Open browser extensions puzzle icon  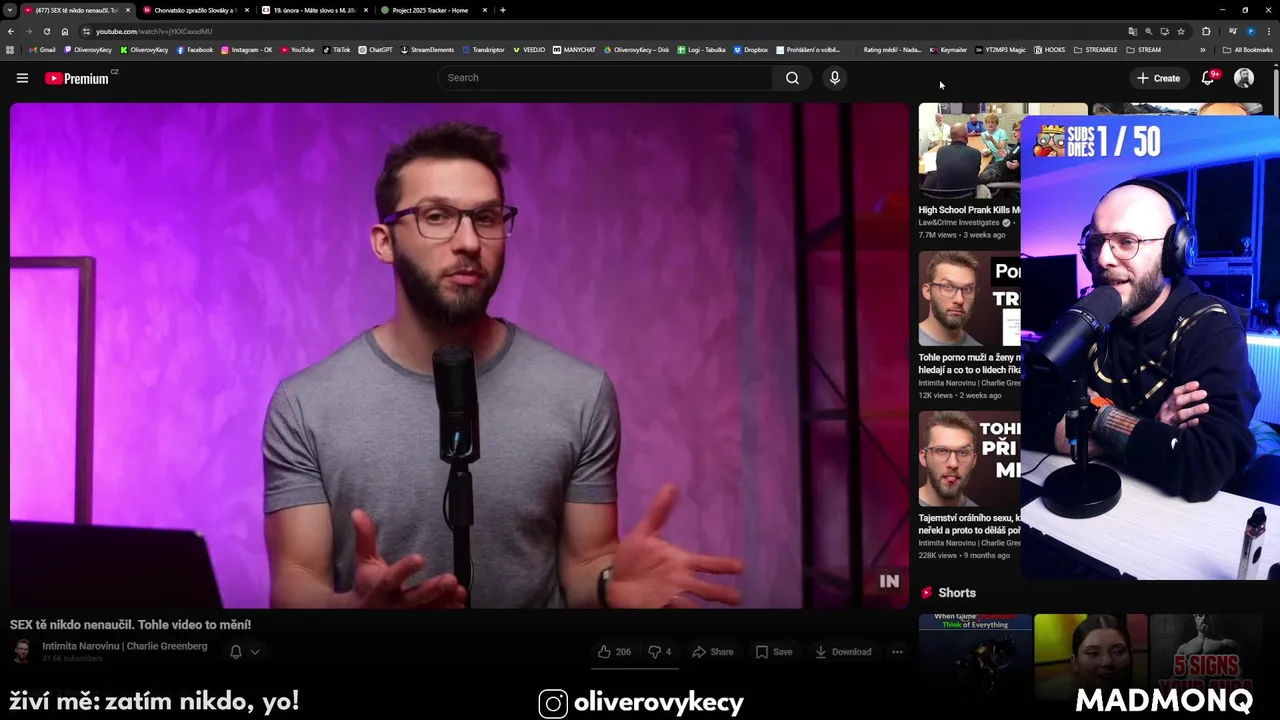click(1206, 31)
